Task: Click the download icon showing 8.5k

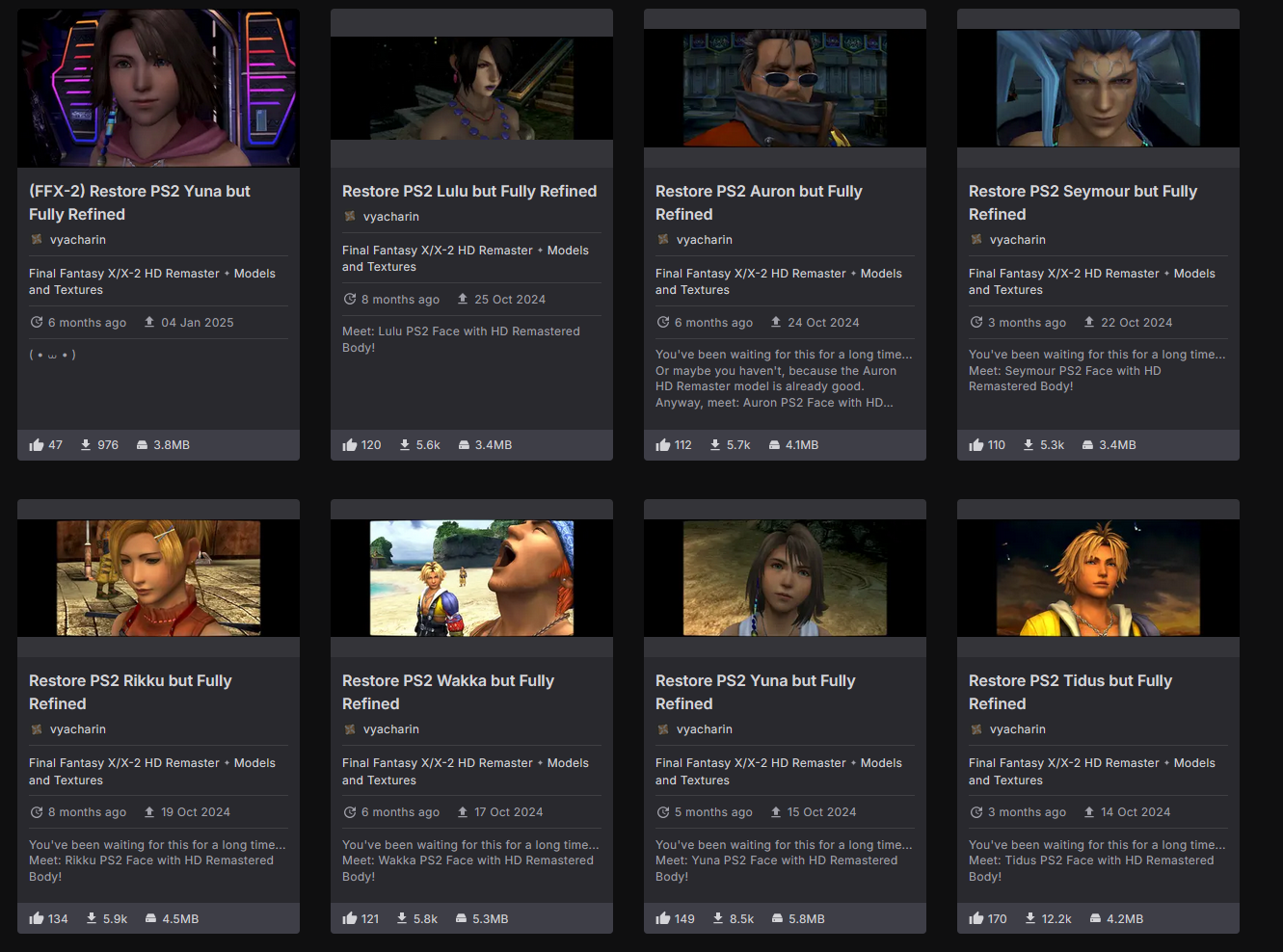Action: tap(718, 919)
